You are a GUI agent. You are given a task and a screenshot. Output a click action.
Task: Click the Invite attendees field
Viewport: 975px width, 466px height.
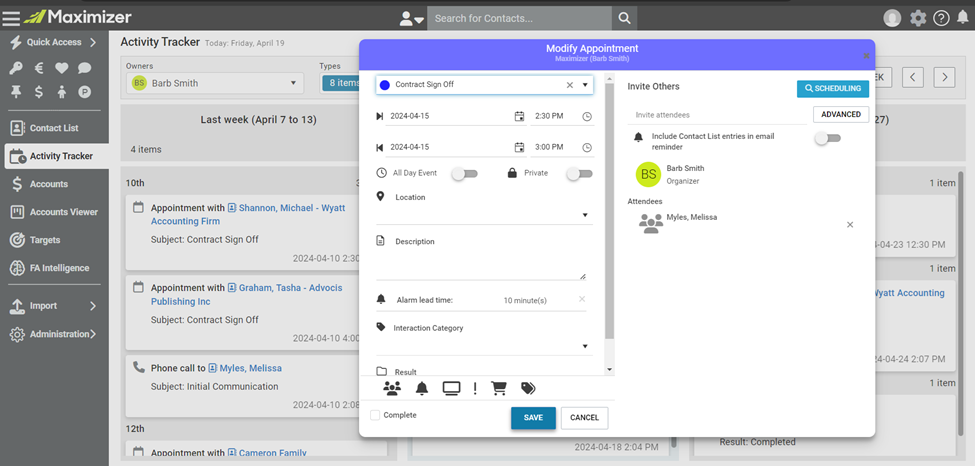[716, 115]
